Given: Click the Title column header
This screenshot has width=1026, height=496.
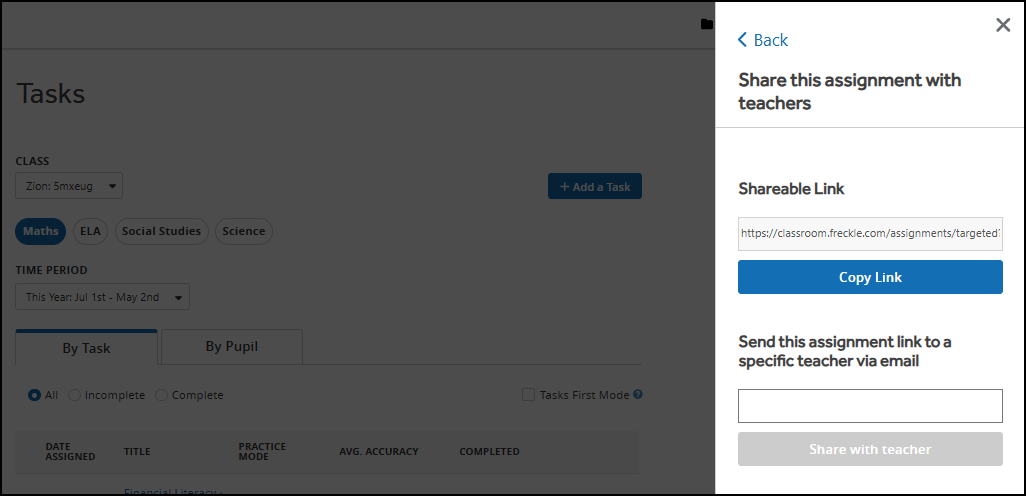Looking at the screenshot, I should (x=137, y=452).
